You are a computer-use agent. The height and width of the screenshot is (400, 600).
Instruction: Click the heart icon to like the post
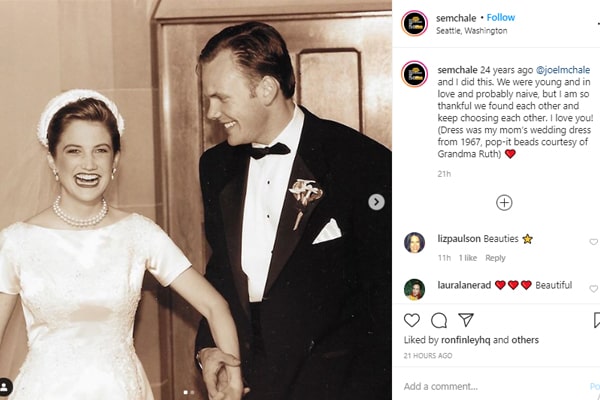[412, 320]
